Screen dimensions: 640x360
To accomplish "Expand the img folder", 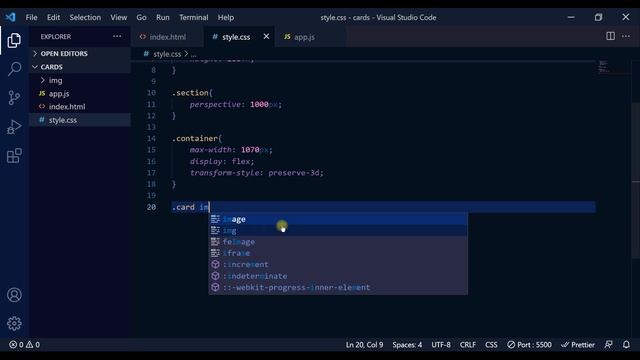I will (80, 80).
